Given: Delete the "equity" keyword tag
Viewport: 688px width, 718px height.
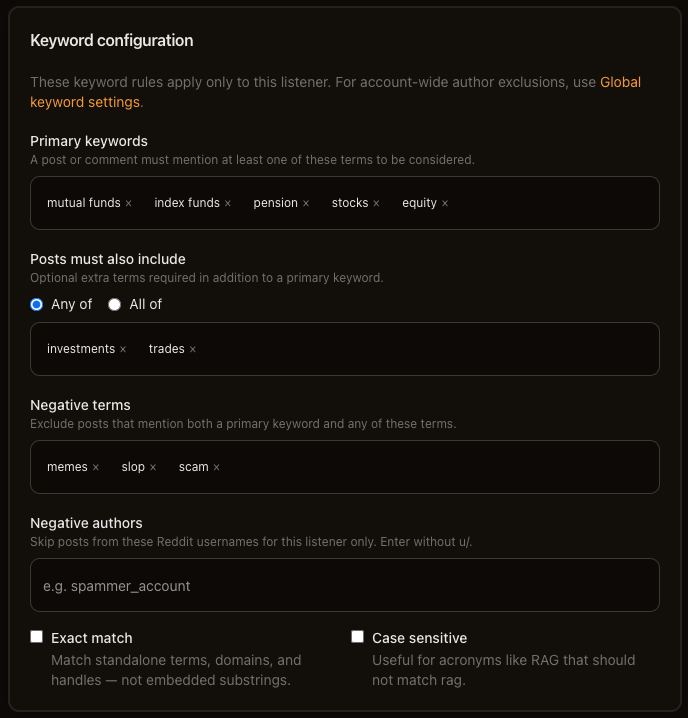Looking at the screenshot, I should pyautogui.click(x=445, y=203).
